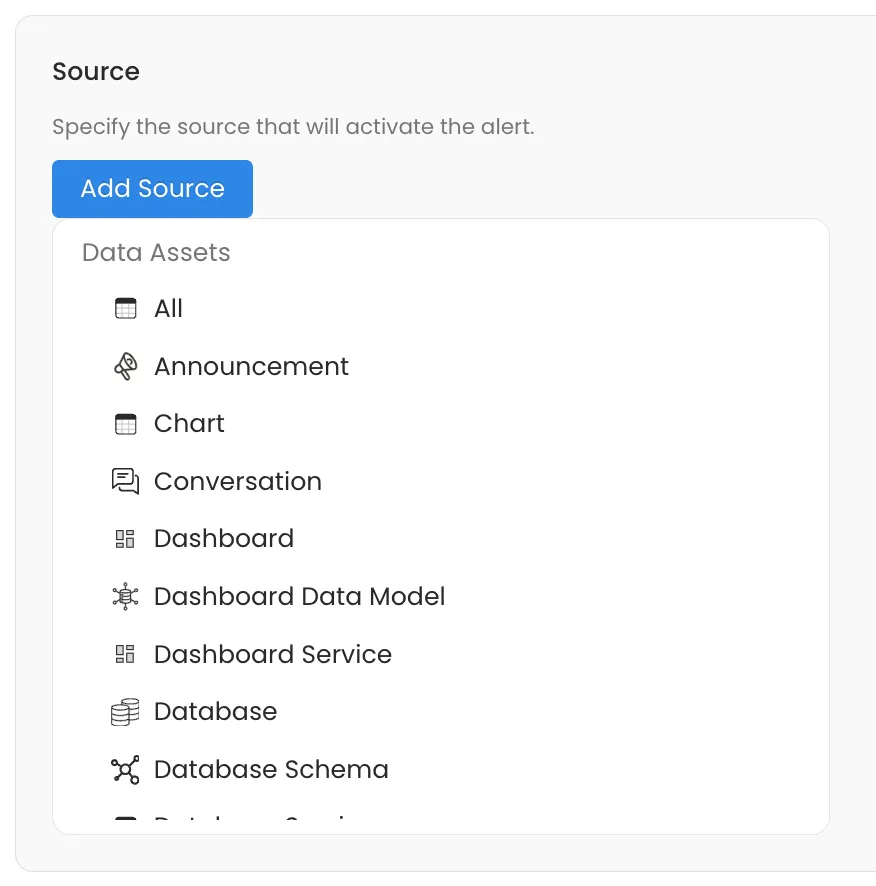
Task: Click the data model network icon
Action: click(x=125, y=596)
